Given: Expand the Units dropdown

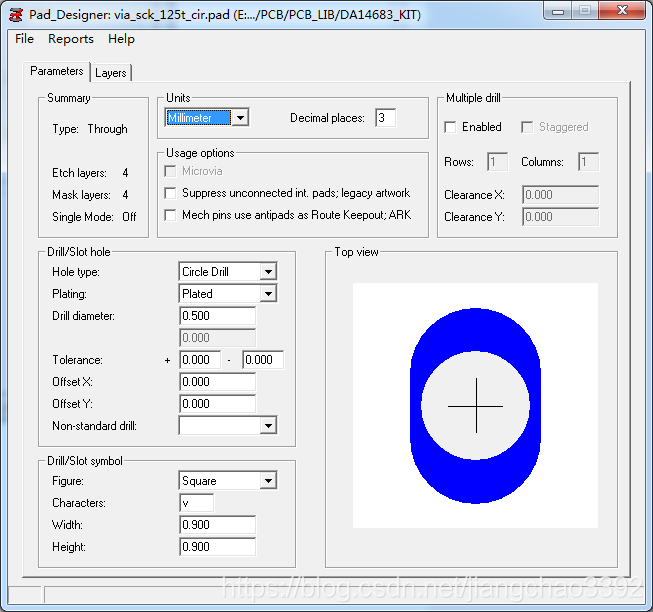Looking at the screenshot, I should pyautogui.click(x=239, y=118).
